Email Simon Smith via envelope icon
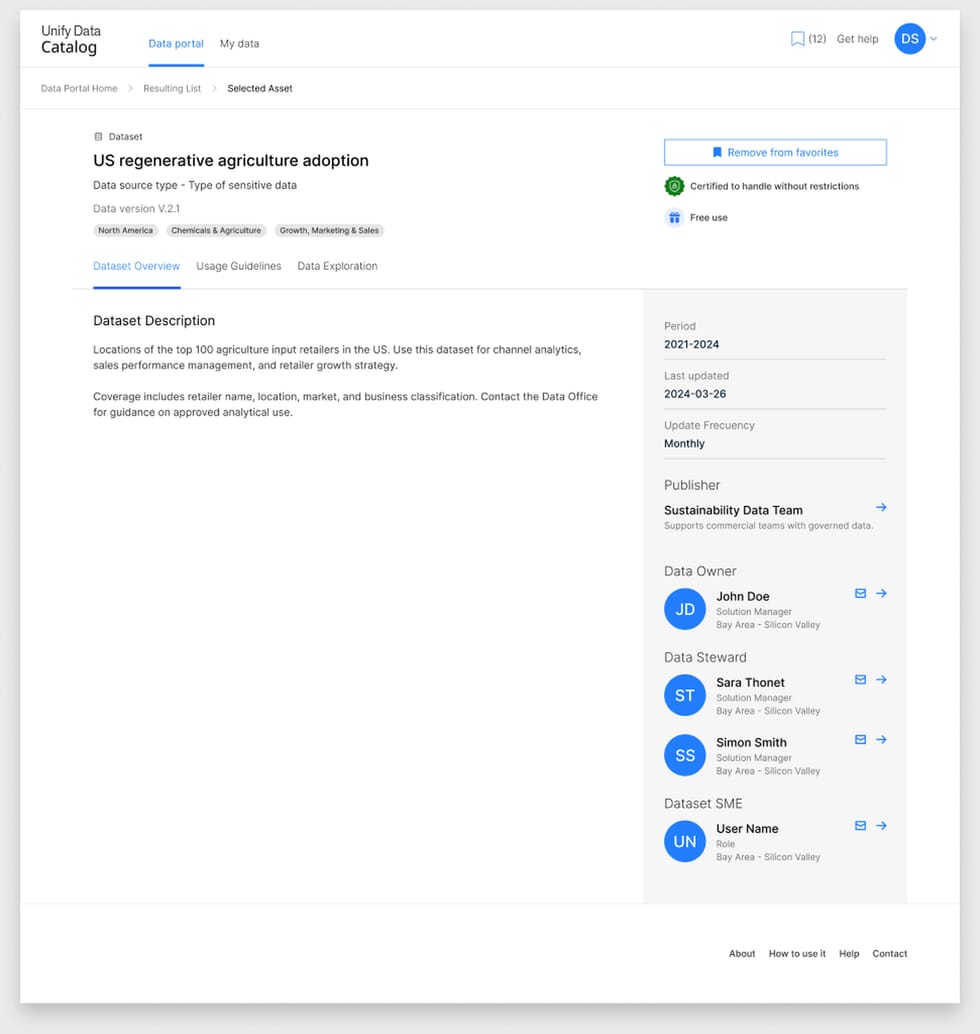980x1034 pixels. (x=861, y=740)
